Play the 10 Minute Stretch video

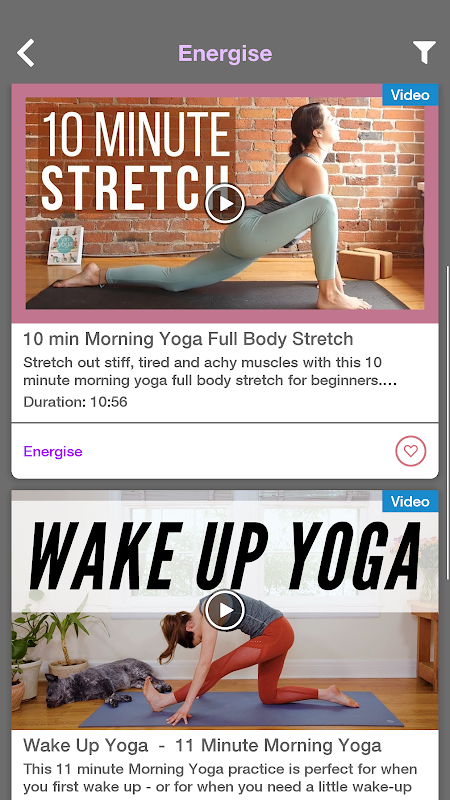(x=225, y=204)
